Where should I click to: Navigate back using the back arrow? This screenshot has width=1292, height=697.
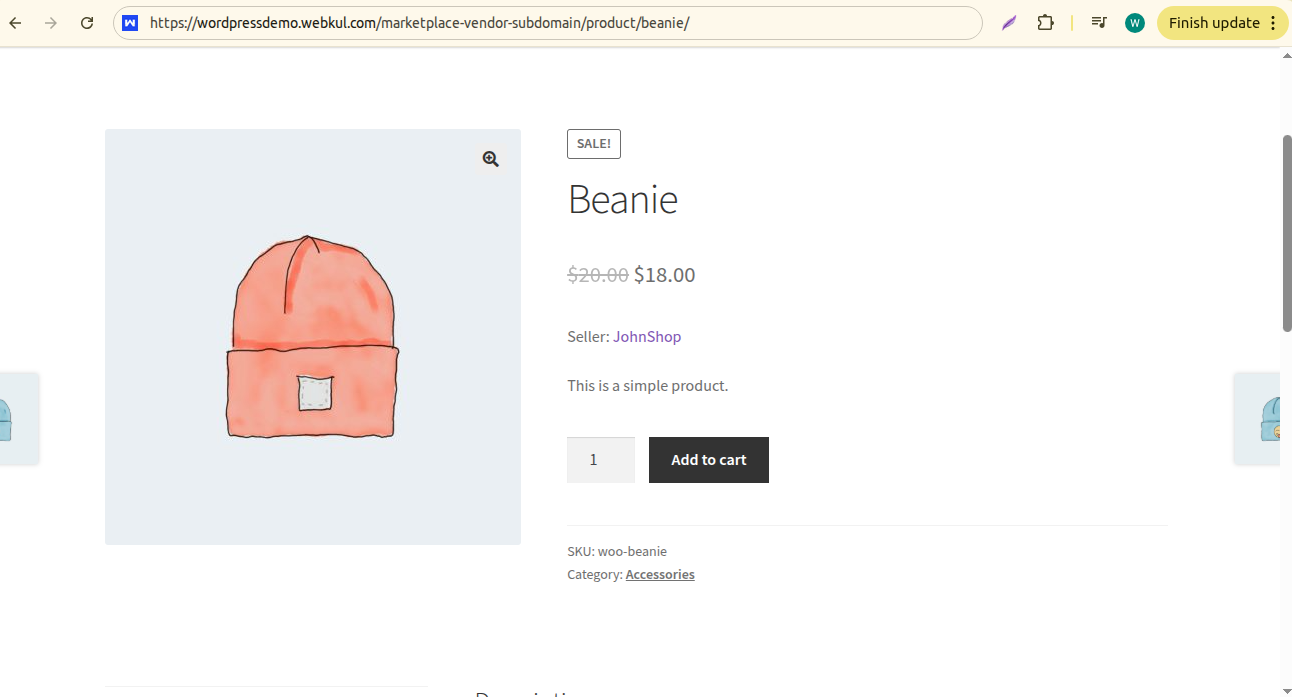[x=14, y=22]
